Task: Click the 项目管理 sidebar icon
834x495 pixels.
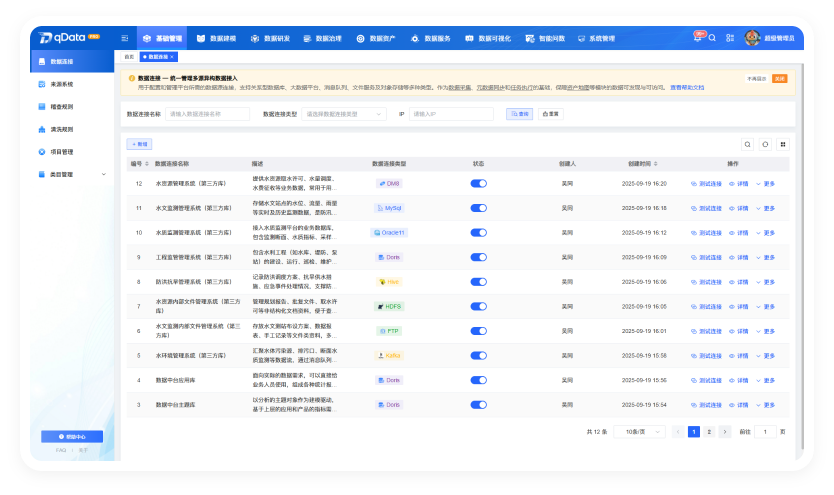Action: [42, 152]
